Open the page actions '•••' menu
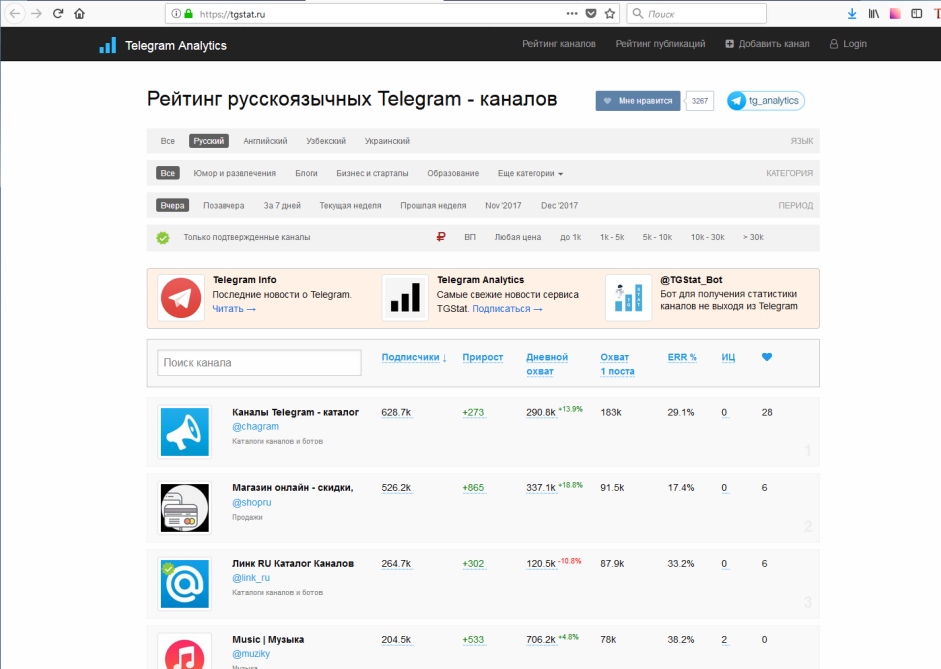This screenshot has width=941, height=669. point(571,14)
